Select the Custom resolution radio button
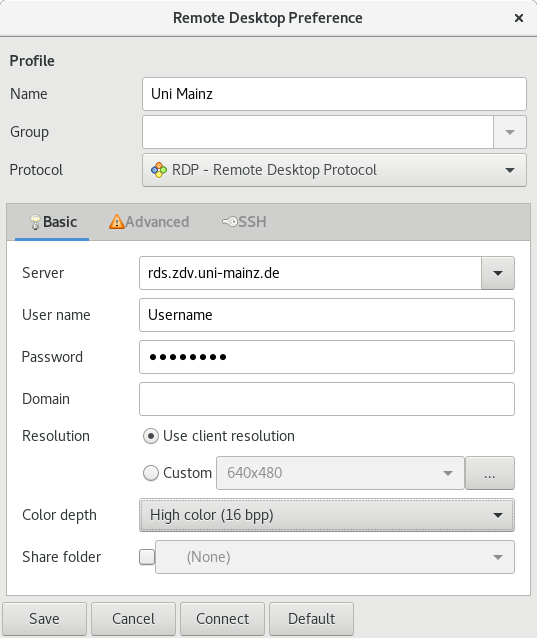This screenshot has height=638, width=537. tap(151, 473)
